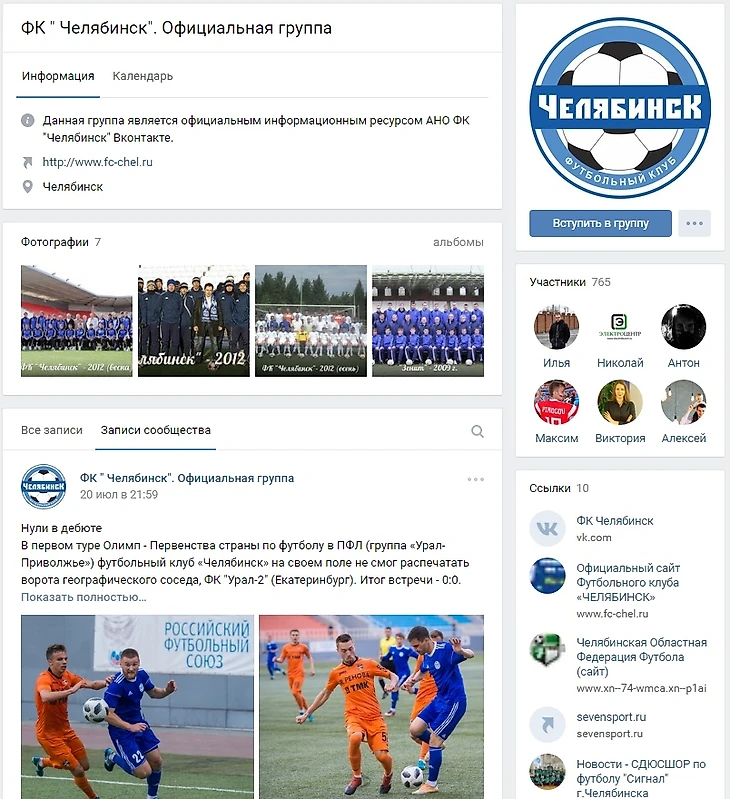Open Николай's Электроцентр avatar
Image resolution: width=730 pixels, height=799 pixels.
[620, 327]
